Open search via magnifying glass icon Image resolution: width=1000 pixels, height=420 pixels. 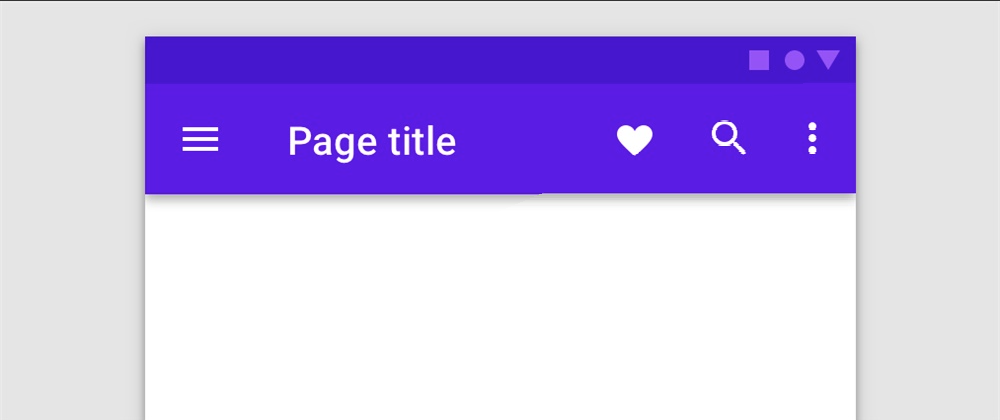point(728,138)
